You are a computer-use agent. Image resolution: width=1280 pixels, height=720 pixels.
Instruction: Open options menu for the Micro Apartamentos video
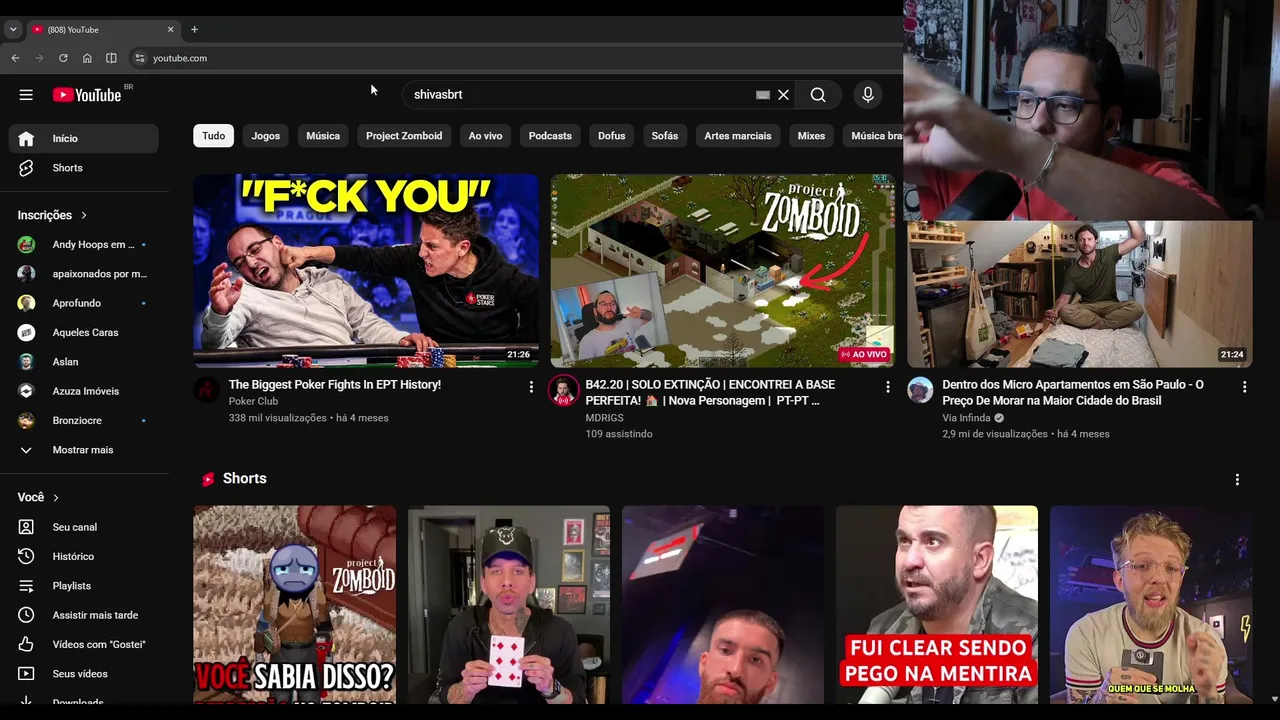[x=1245, y=387]
